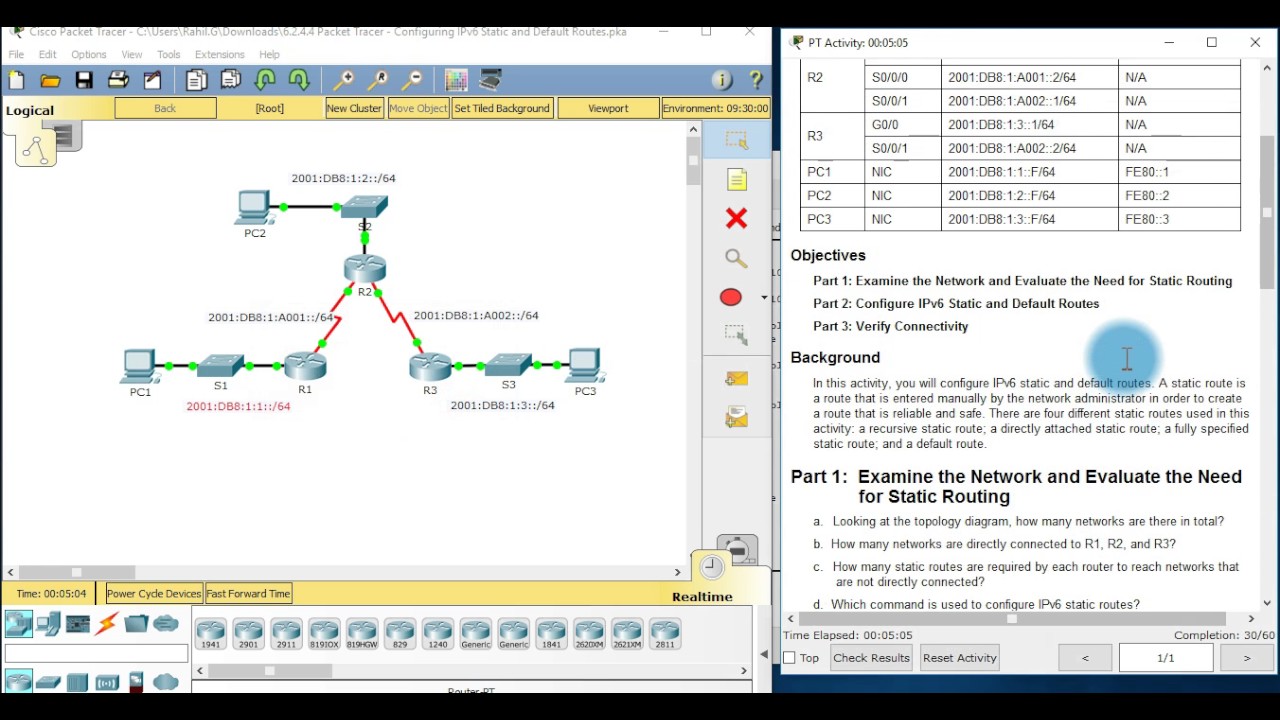The height and width of the screenshot is (720, 1280).
Task: Click switch S3 in the topology
Action: [508, 364]
